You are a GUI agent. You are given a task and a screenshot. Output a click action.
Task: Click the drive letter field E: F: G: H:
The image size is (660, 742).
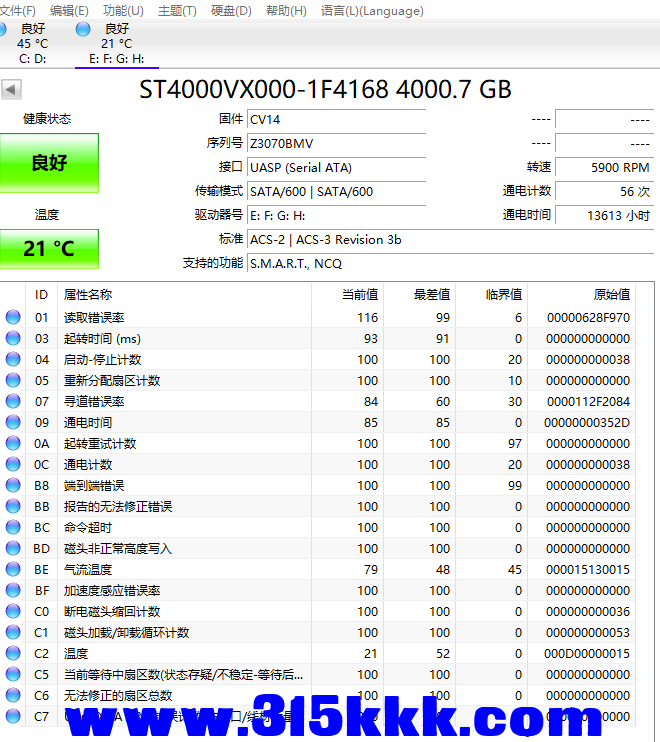click(x=336, y=216)
